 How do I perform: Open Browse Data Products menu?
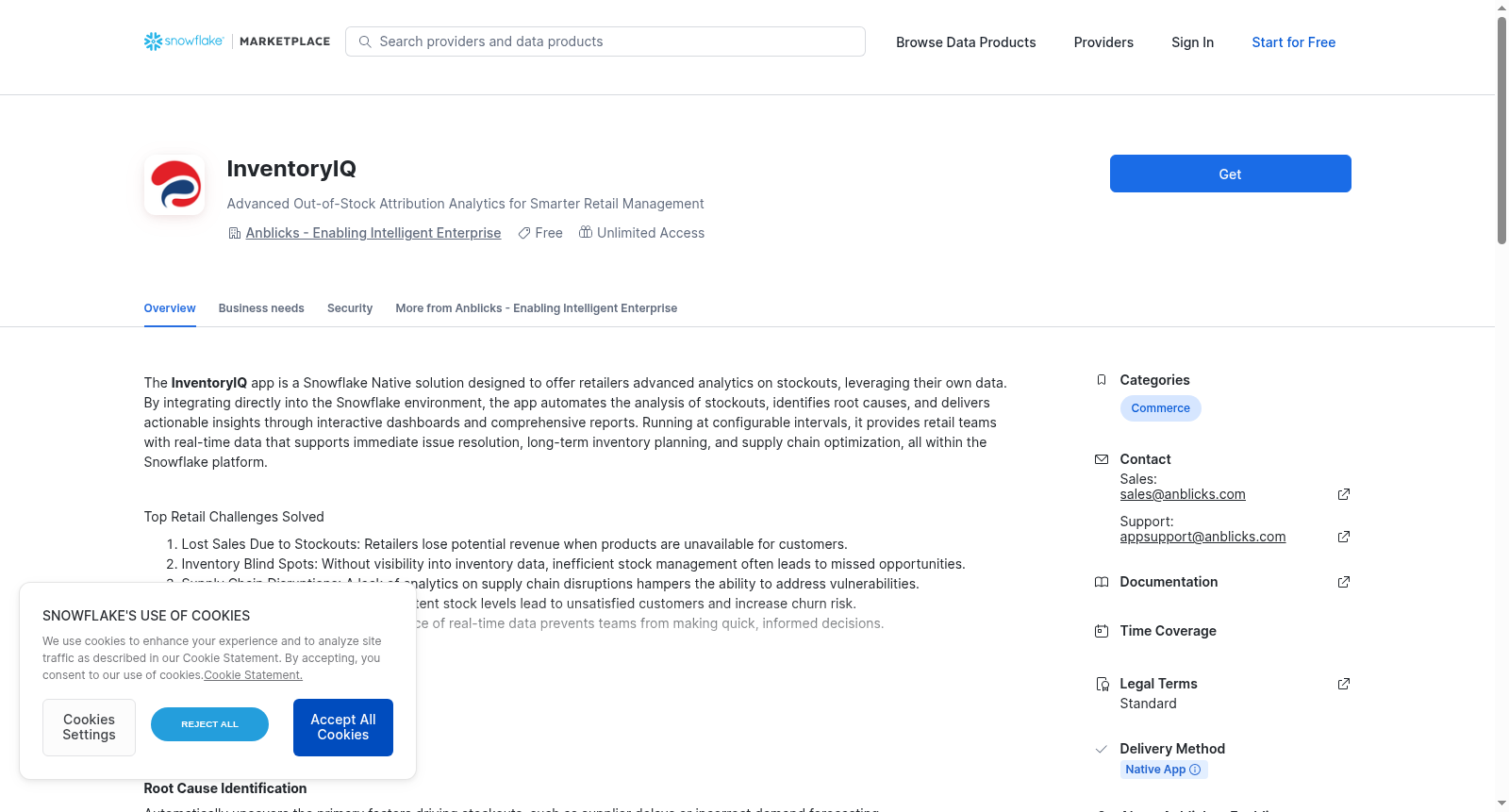pyautogui.click(x=966, y=42)
